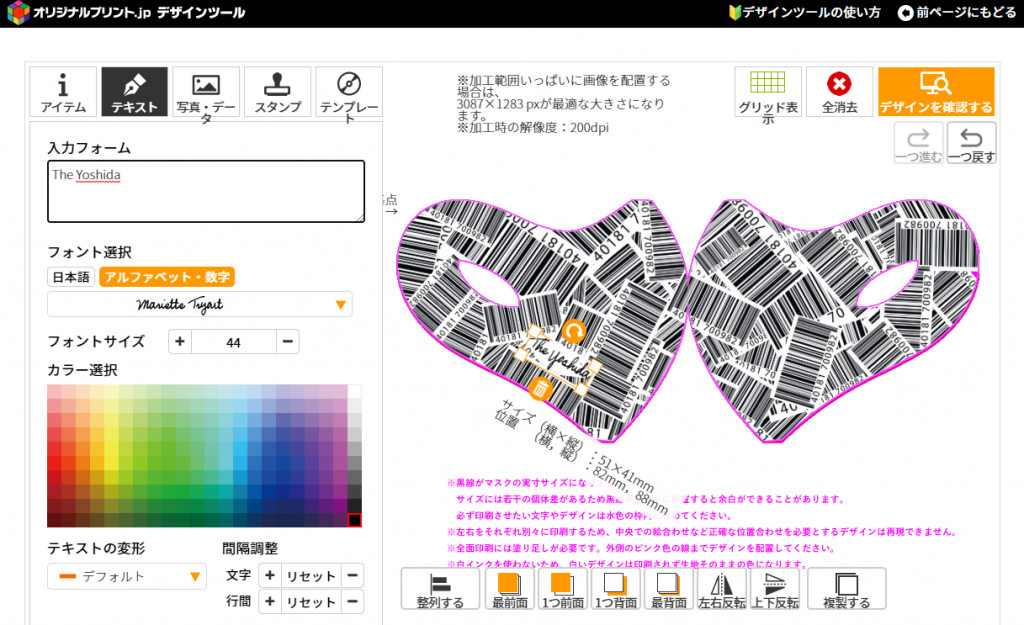Image resolution: width=1024 pixels, height=625 pixels.
Task: Undo with 一つ戻す button
Action: [971, 143]
